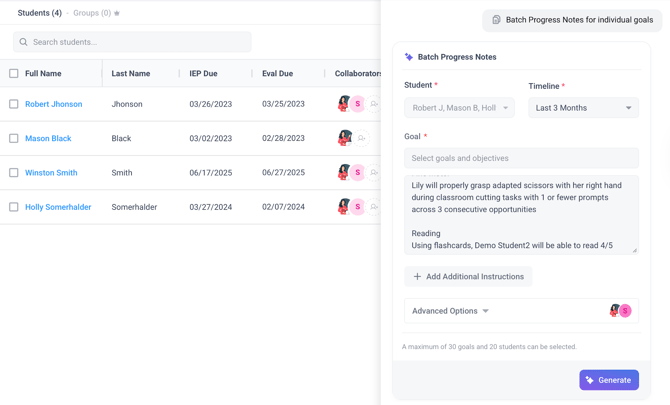The width and height of the screenshot is (670, 405).
Task: Click the sparkle icon next to Batch Progress Notes heading
Action: pos(409,57)
